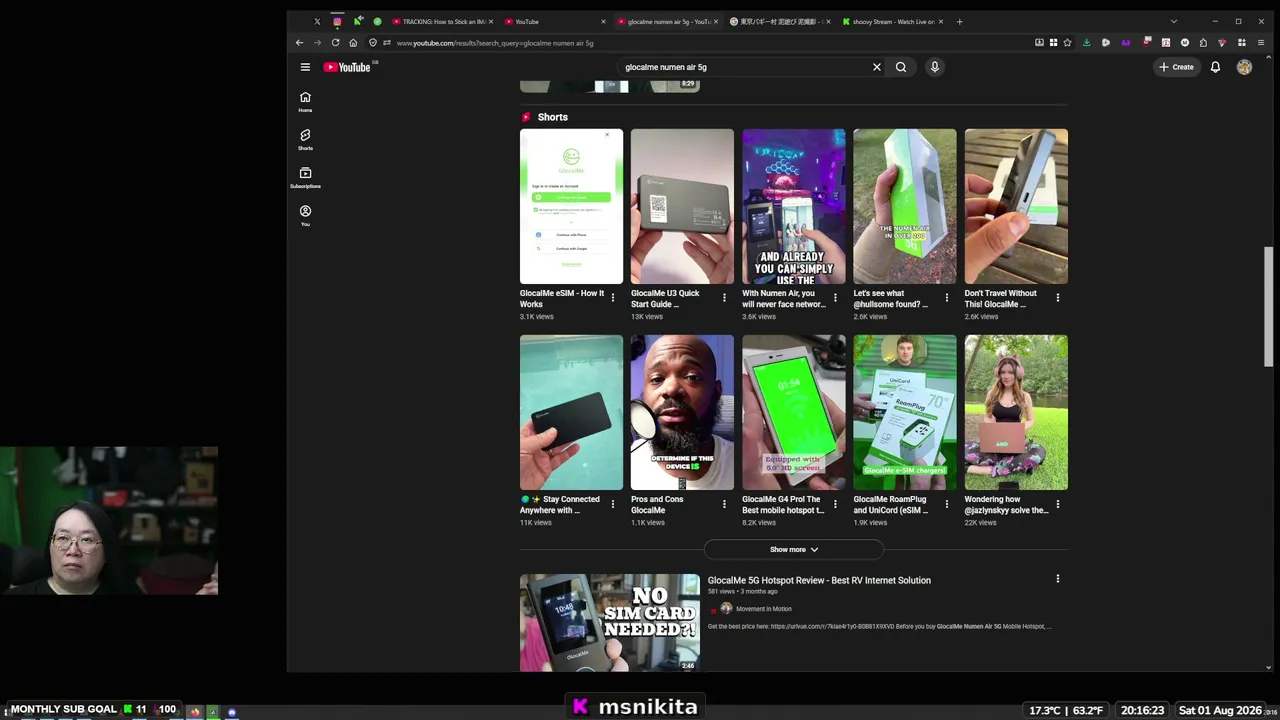Open the pinned Instagram tab

pos(337,21)
